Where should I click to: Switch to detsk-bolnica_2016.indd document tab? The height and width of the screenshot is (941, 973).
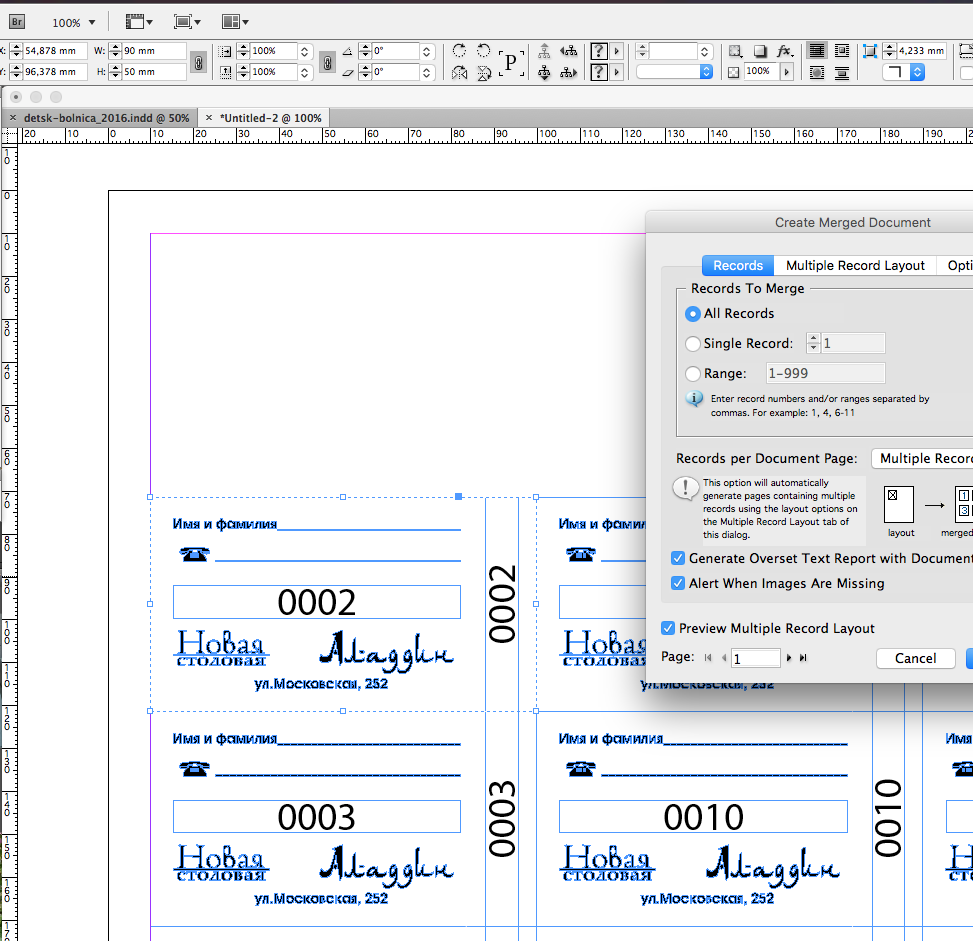106,118
